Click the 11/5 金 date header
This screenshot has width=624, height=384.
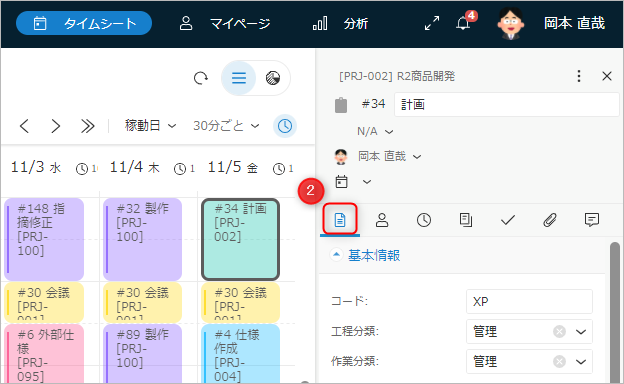[233, 168]
